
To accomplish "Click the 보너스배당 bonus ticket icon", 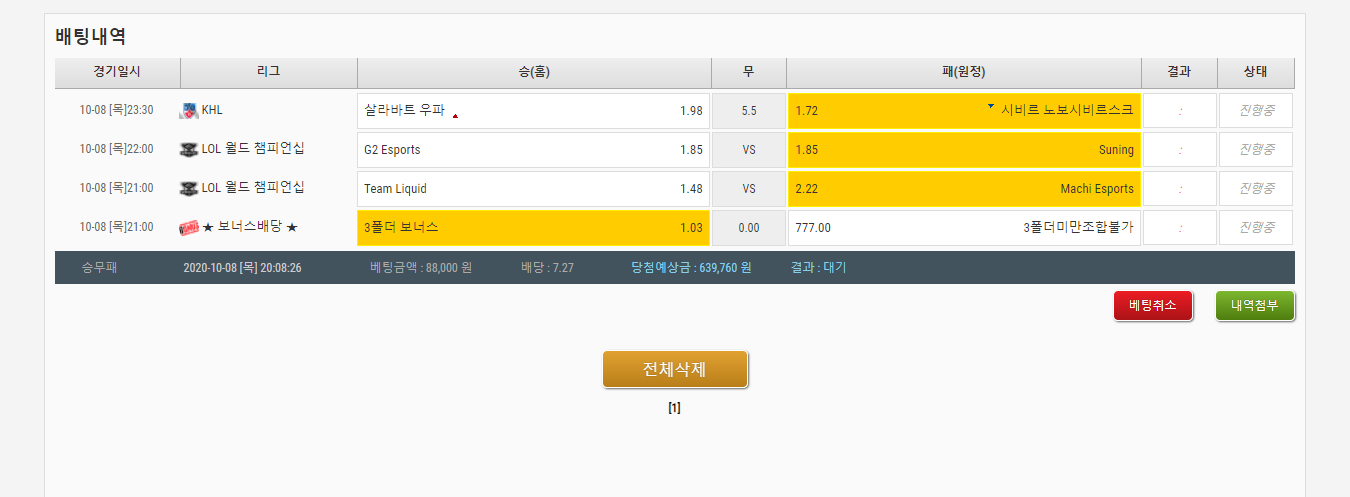I will click(189, 228).
